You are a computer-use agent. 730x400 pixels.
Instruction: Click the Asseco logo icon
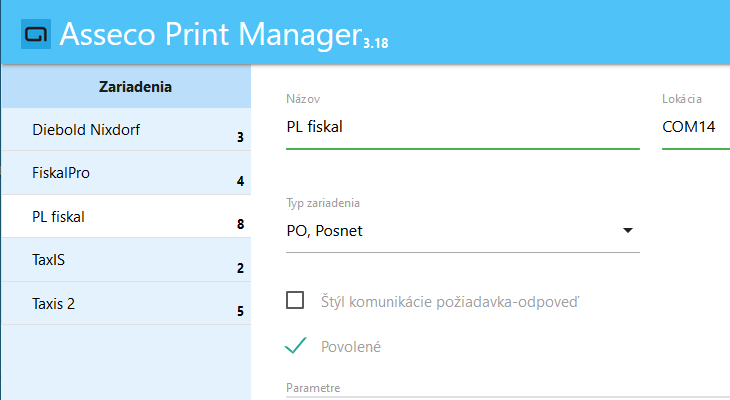[36, 34]
